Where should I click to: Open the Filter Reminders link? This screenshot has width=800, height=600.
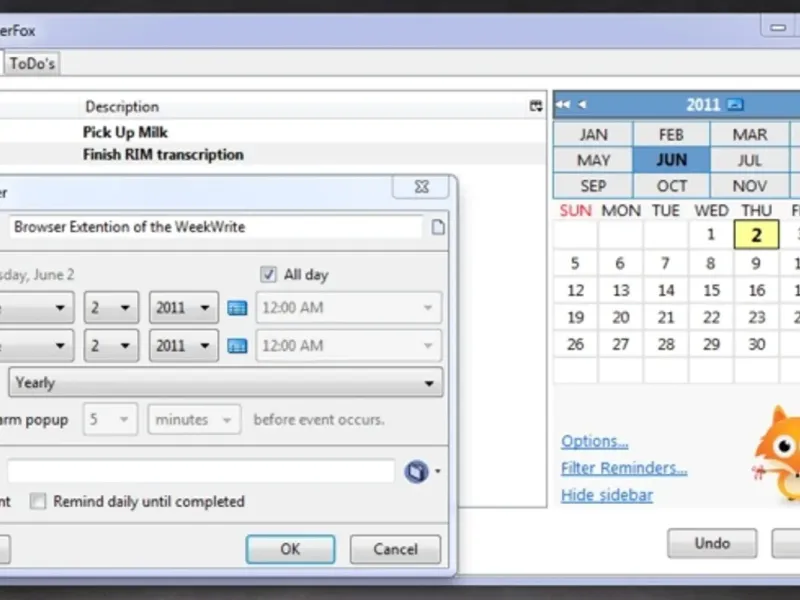(x=624, y=468)
